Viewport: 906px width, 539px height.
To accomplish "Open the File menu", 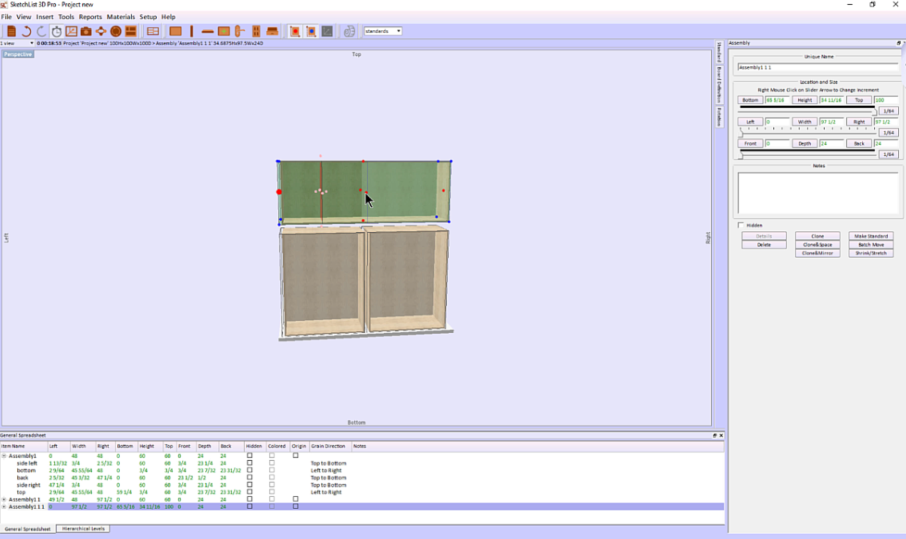I will (x=6, y=17).
